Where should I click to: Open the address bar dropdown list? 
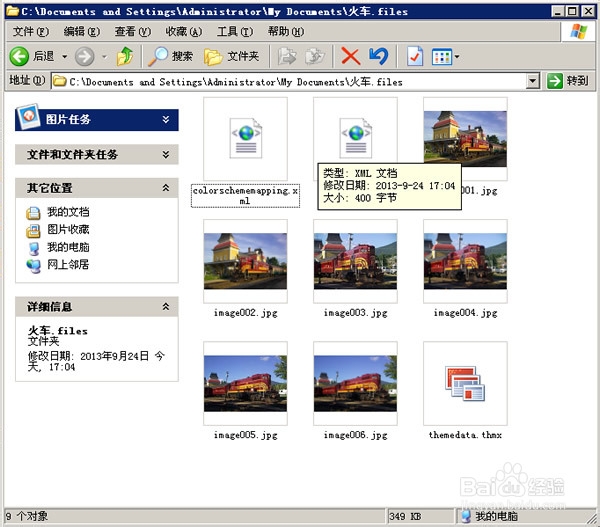pyautogui.click(x=532, y=81)
